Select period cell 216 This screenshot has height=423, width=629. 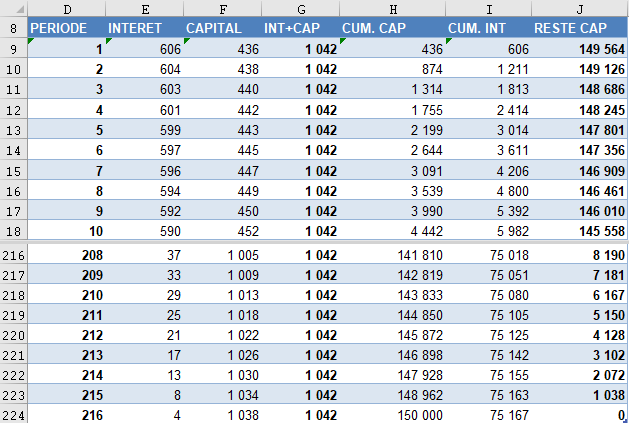[x=67, y=414]
